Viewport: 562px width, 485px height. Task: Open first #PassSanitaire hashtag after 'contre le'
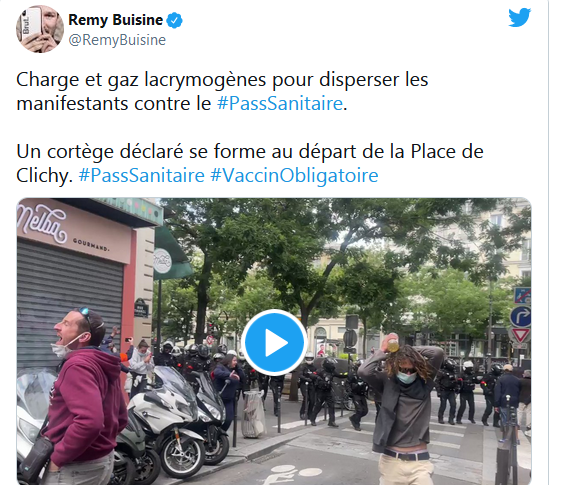(x=280, y=104)
